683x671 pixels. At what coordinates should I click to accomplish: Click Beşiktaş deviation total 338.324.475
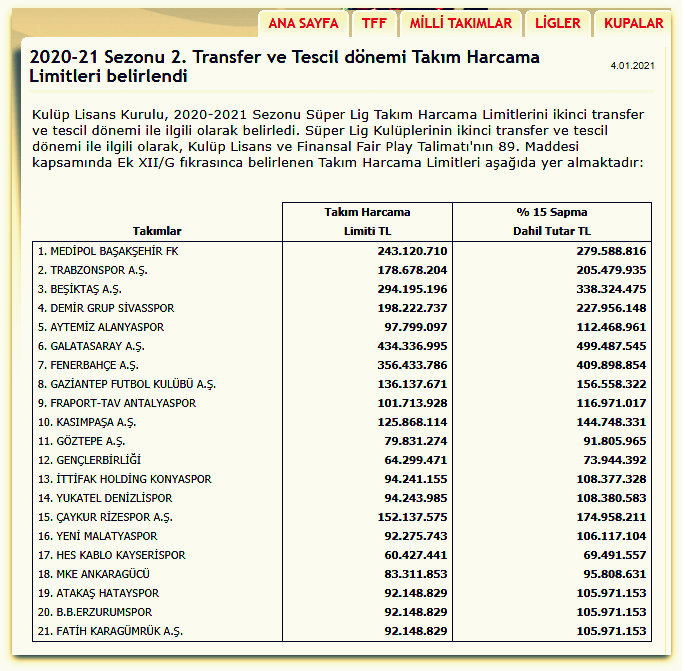[x=611, y=289]
